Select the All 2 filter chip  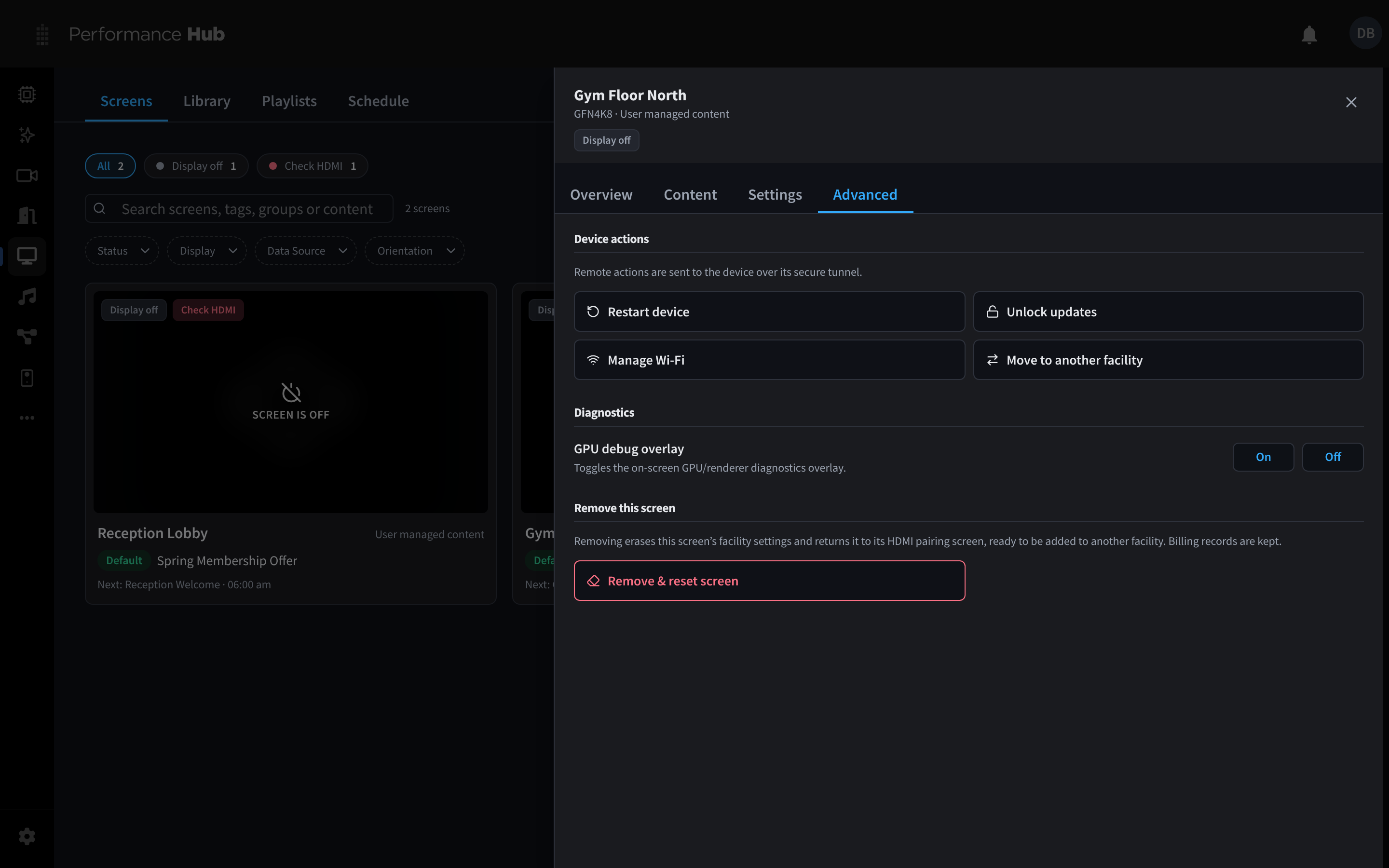(110, 166)
